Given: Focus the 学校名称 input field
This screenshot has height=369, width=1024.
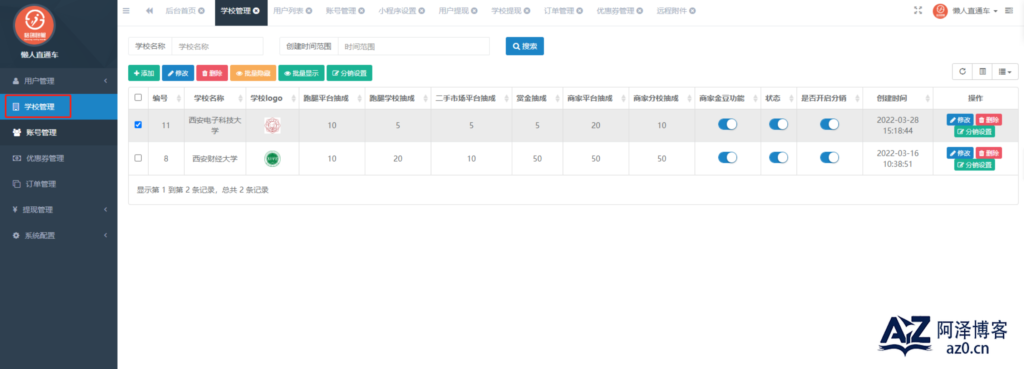Looking at the screenshot, I should pos(217,46).
